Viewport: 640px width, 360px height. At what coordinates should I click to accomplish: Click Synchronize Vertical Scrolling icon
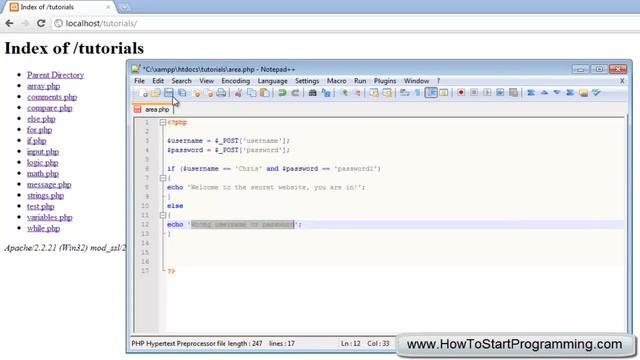click(x=373, y=93)
